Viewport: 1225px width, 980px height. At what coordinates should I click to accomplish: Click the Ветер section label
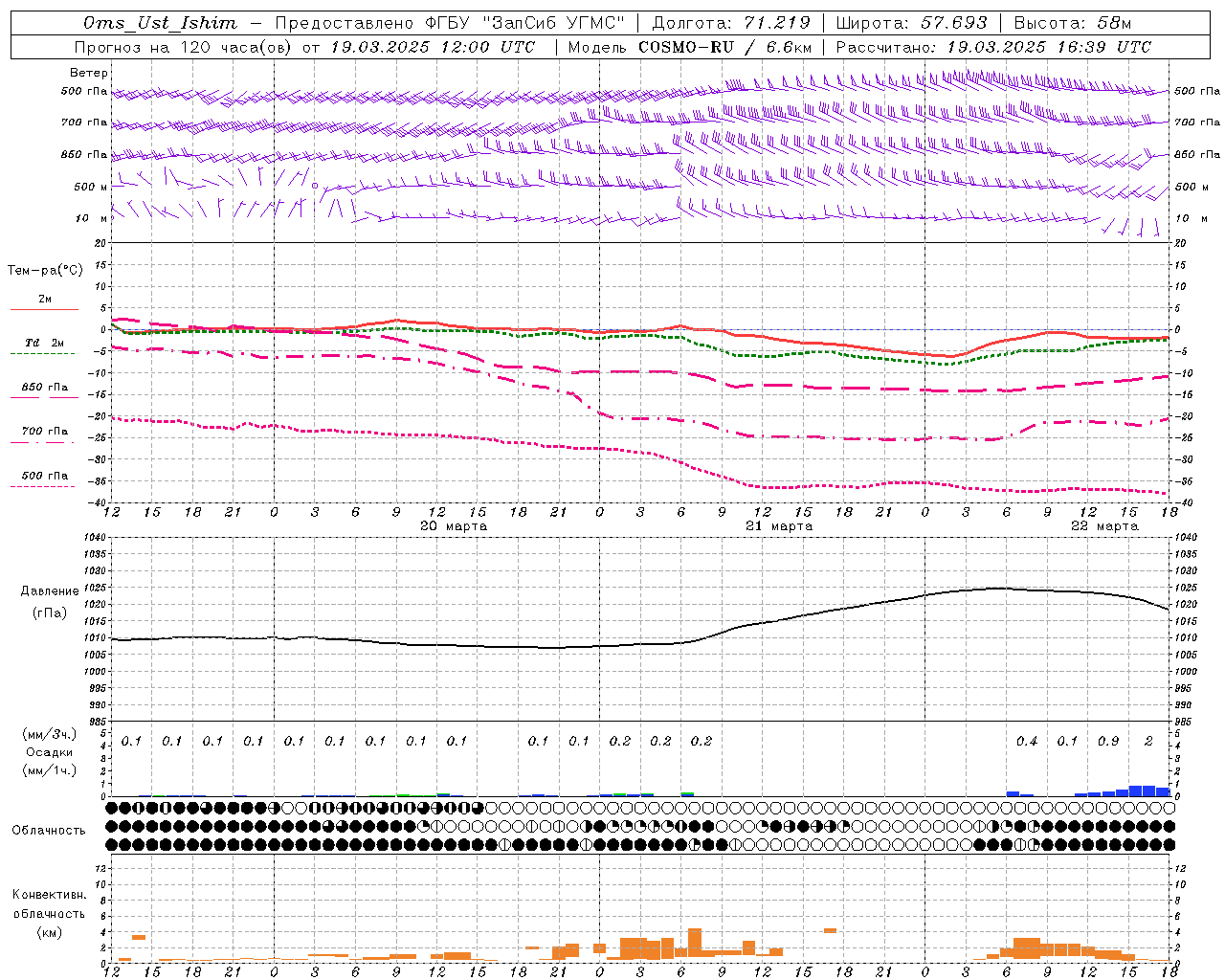pyautogui.click(x=89, y=73)
